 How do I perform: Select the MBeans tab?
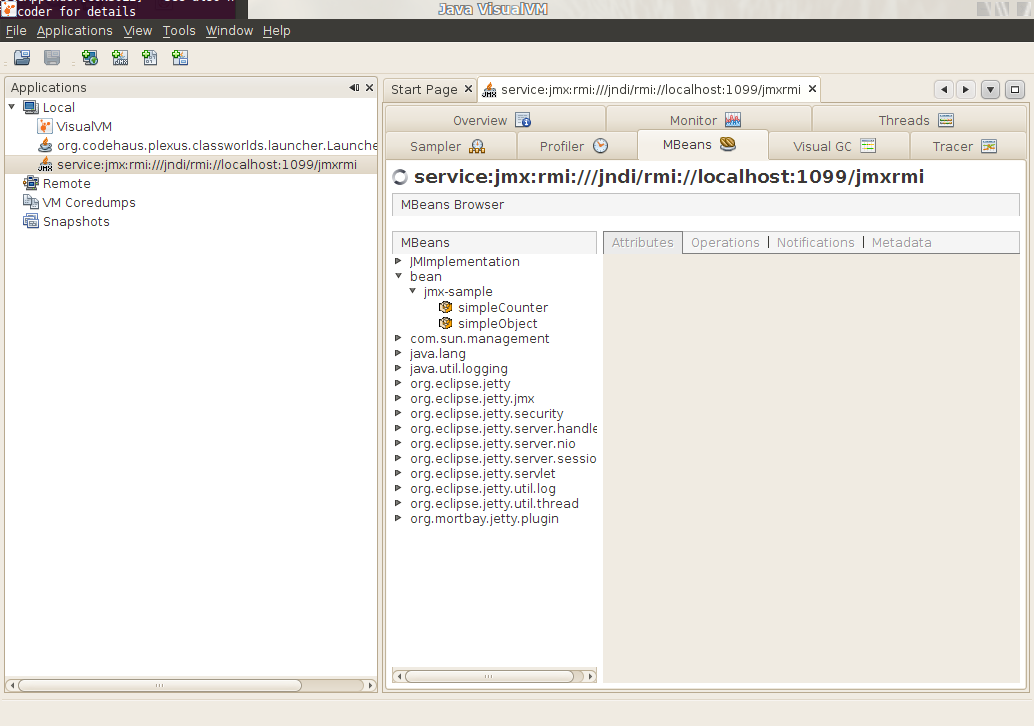click(702, 145)
